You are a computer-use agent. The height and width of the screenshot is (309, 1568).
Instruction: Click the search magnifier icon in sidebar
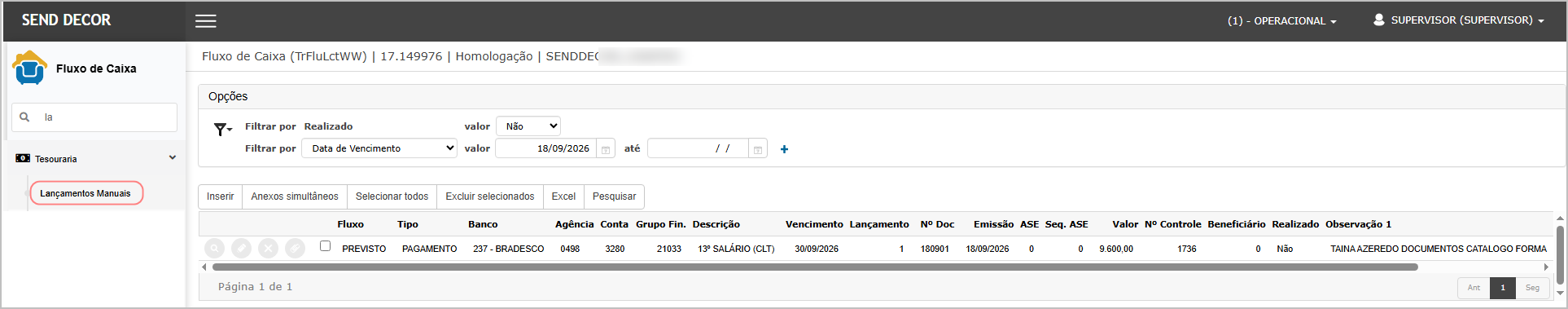[24, 117]
